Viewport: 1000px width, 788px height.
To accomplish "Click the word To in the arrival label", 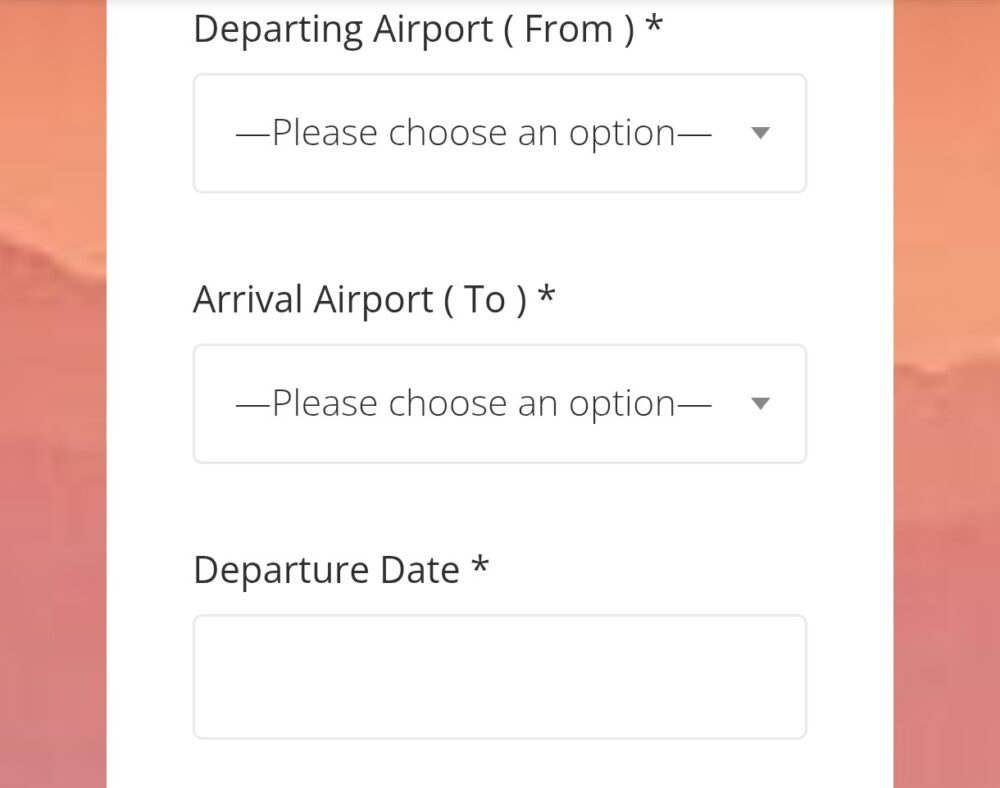I will click(484, 300).
